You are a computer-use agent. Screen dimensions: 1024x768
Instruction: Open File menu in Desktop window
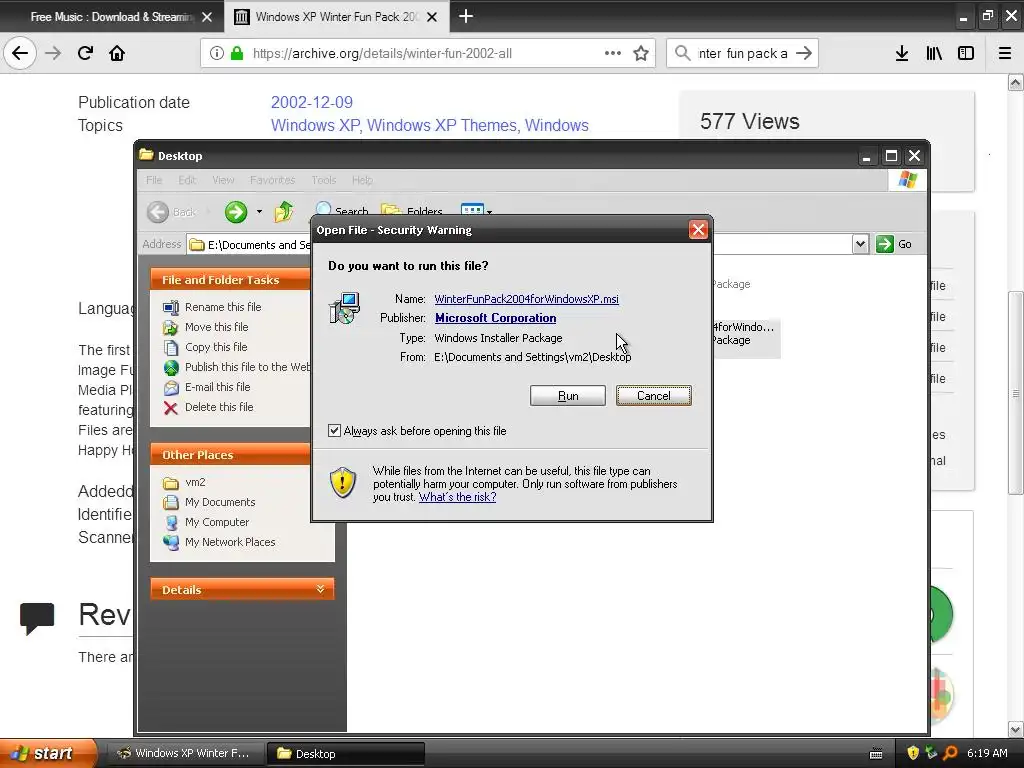tap(154, 180)
